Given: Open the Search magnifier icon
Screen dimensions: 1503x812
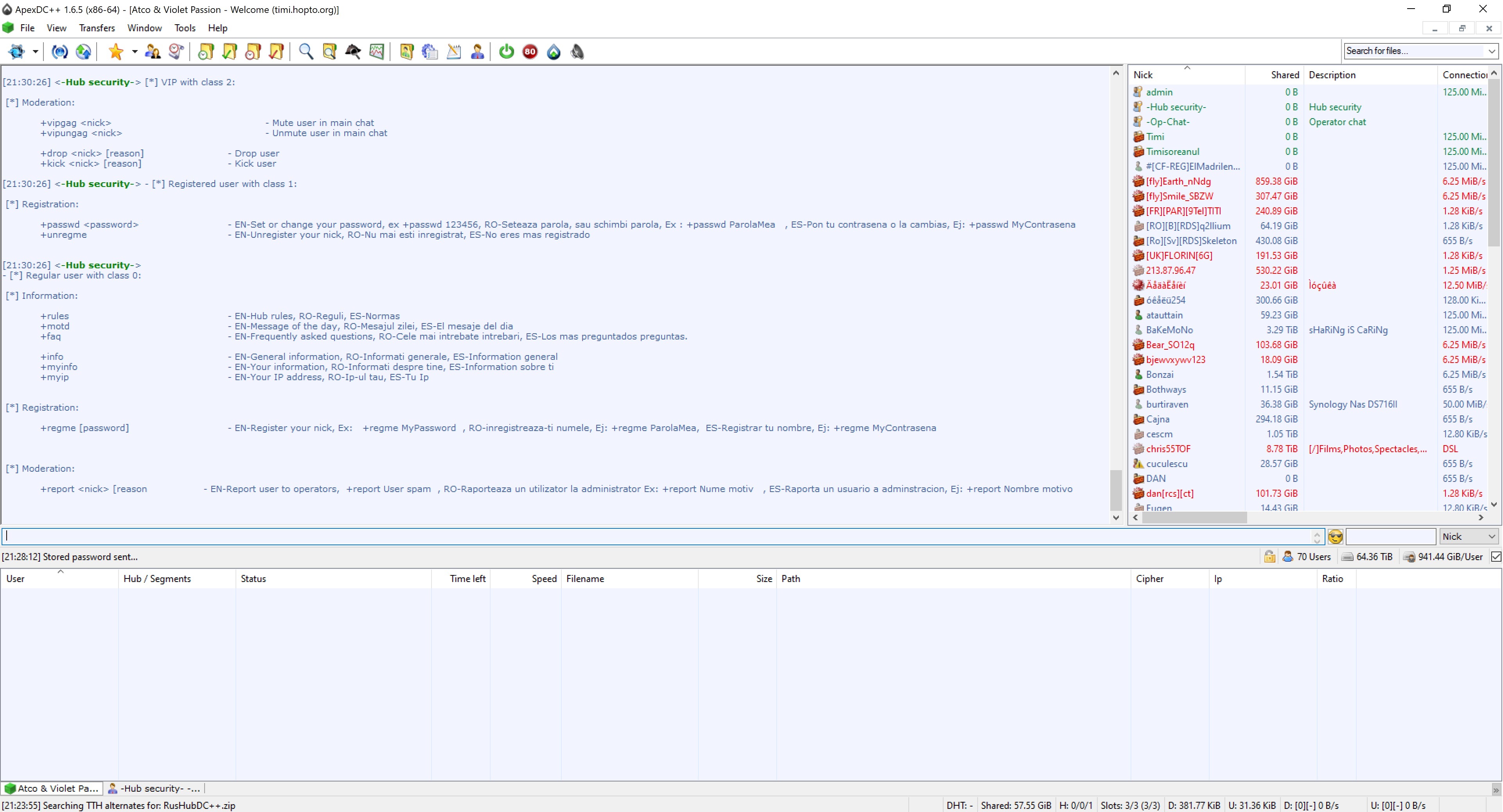Looking at the screenshot, I should (306, 52).
